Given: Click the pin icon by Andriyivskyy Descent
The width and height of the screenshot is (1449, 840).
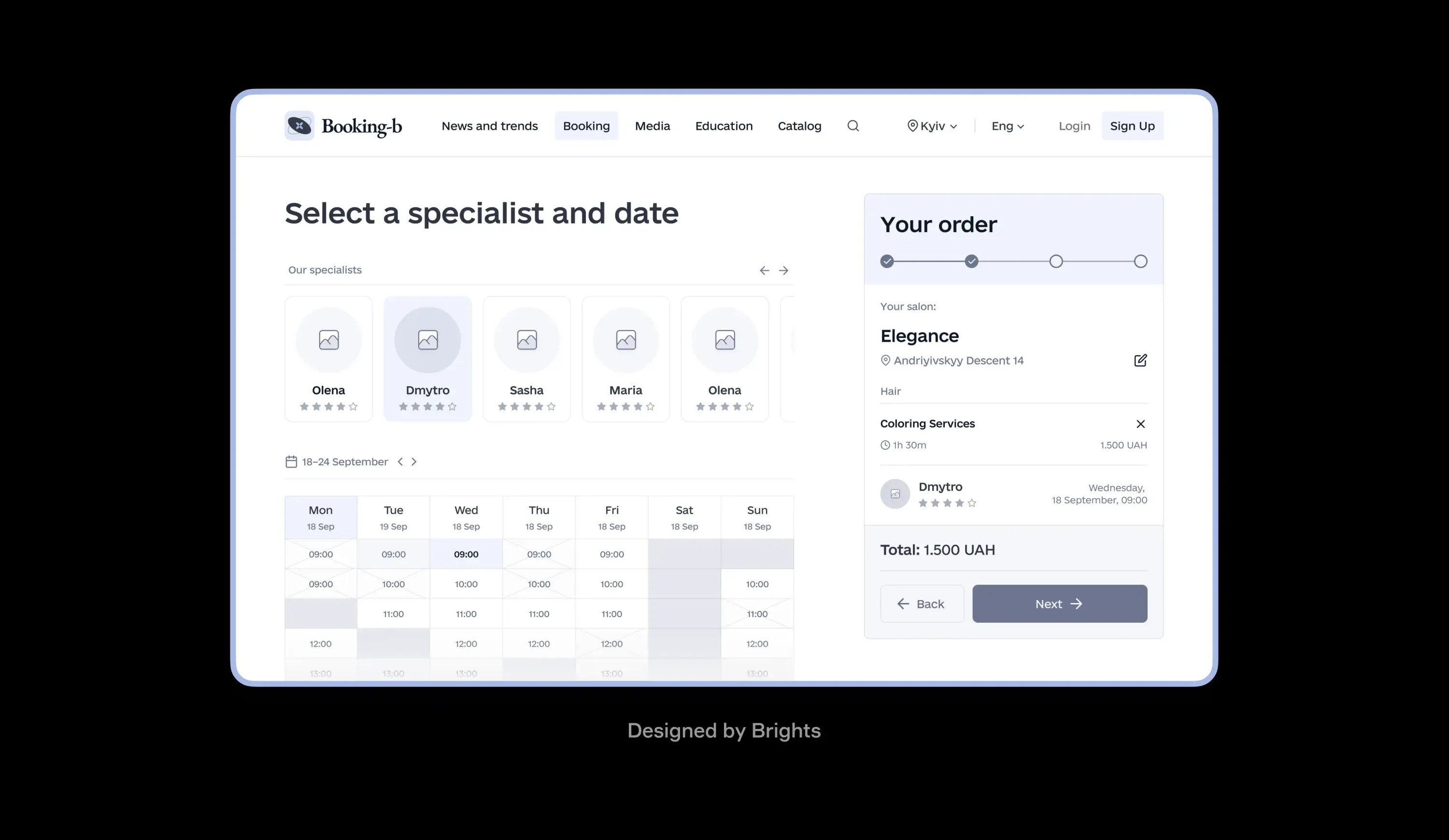Looking at the screenshot, I should pyautogui.click(x=885, y=360).
